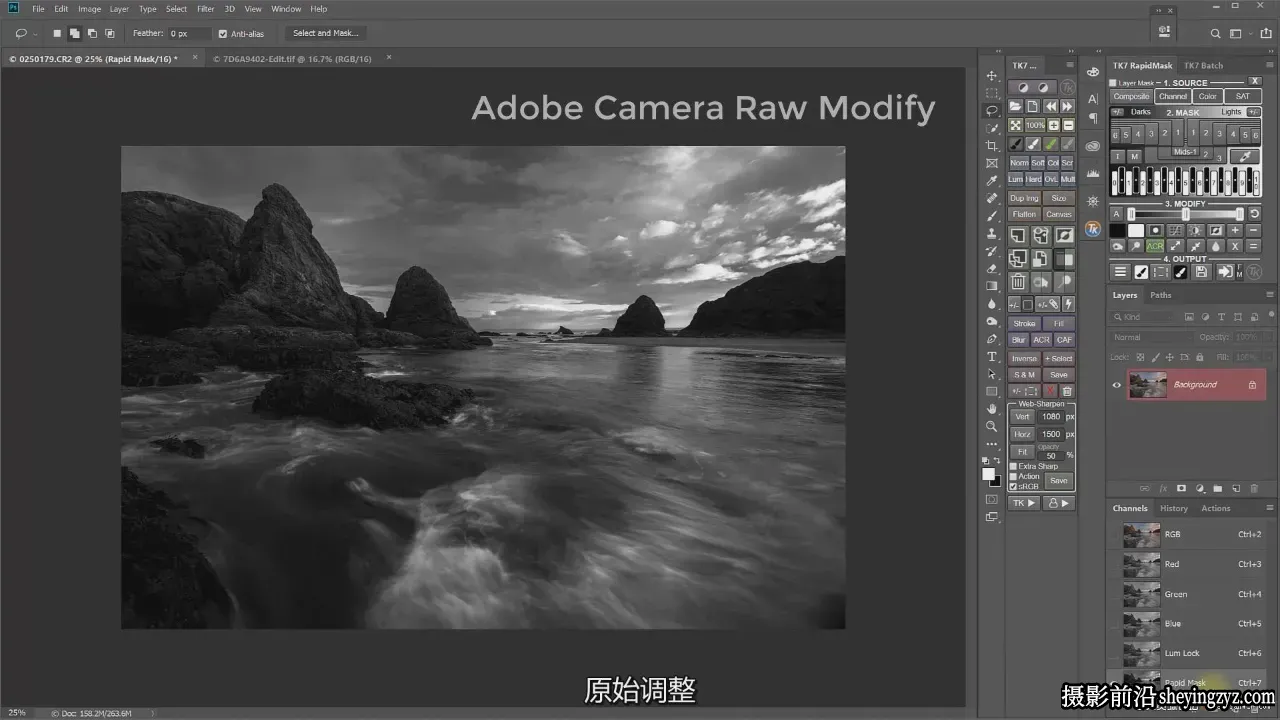The height and width of the screenshot is (720, 1280).
Task: Open the TK7 RapidMask panel flyout menu
Action: [1268, 66]
